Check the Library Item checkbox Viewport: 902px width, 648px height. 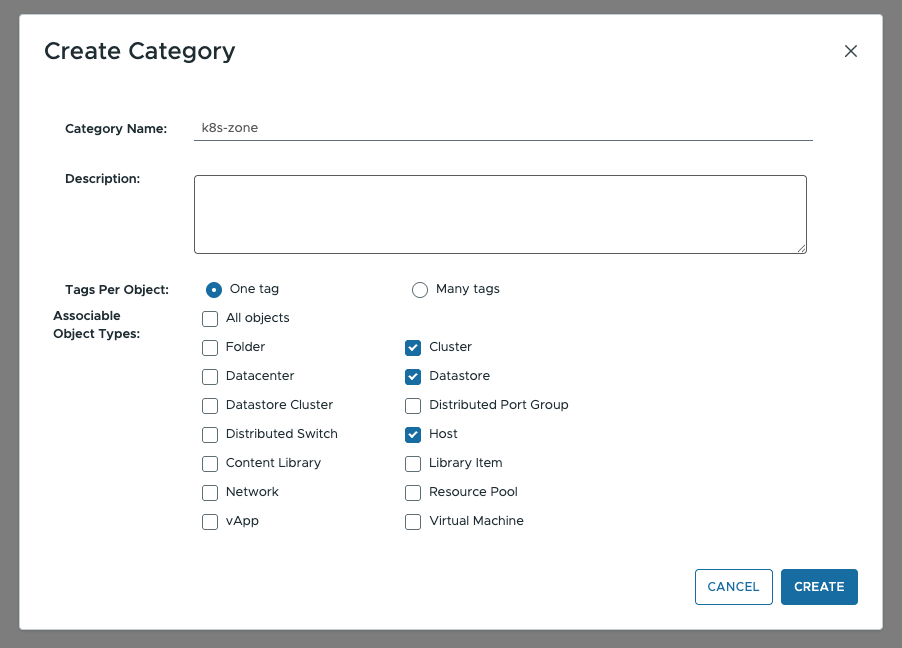(413, 463)
